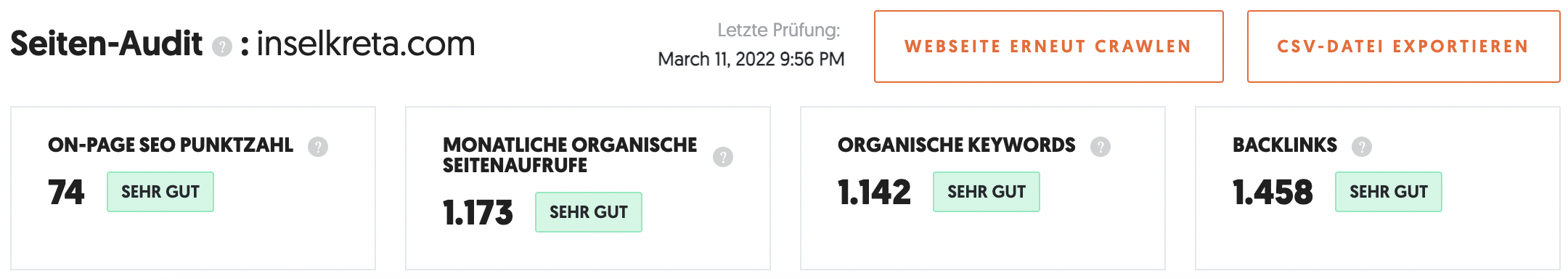Click the Sehr Gut label beside 1.142

pyautogui.click(x=987, y=192)
